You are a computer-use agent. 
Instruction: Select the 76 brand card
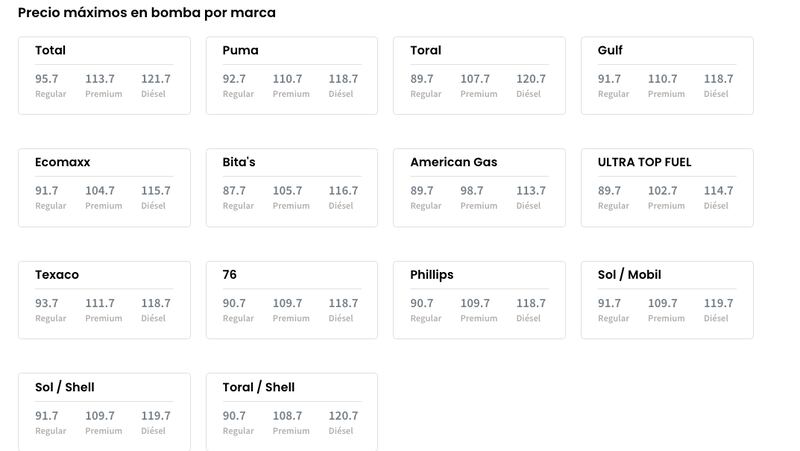click(x=292, y=300)
